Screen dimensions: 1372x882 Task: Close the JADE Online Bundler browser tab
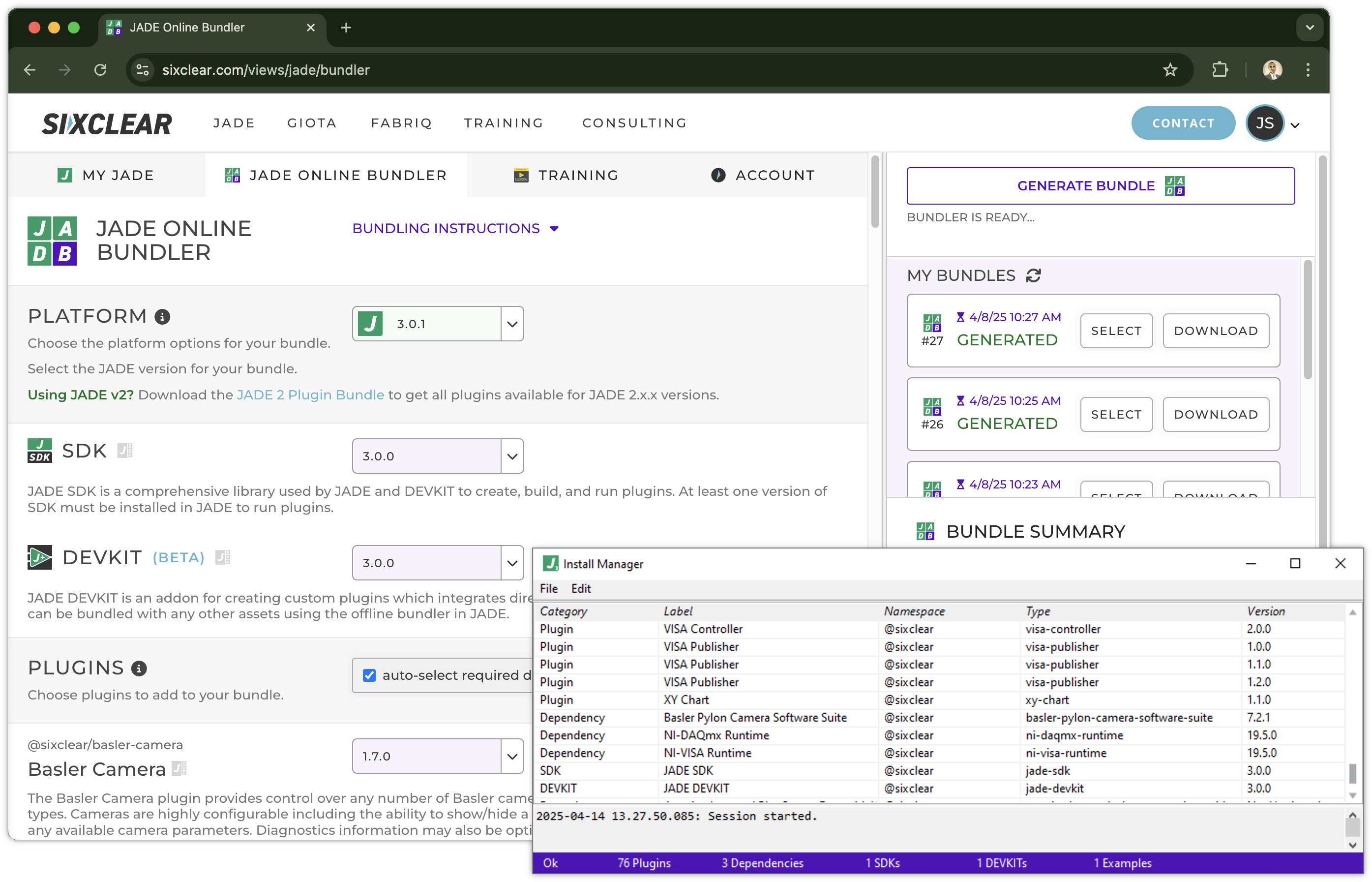point(311,28)
